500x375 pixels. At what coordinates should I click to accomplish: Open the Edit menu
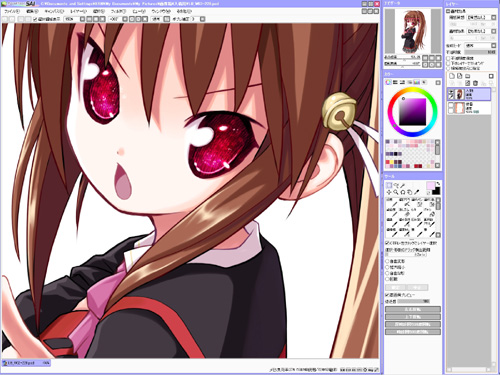point(33,11)
